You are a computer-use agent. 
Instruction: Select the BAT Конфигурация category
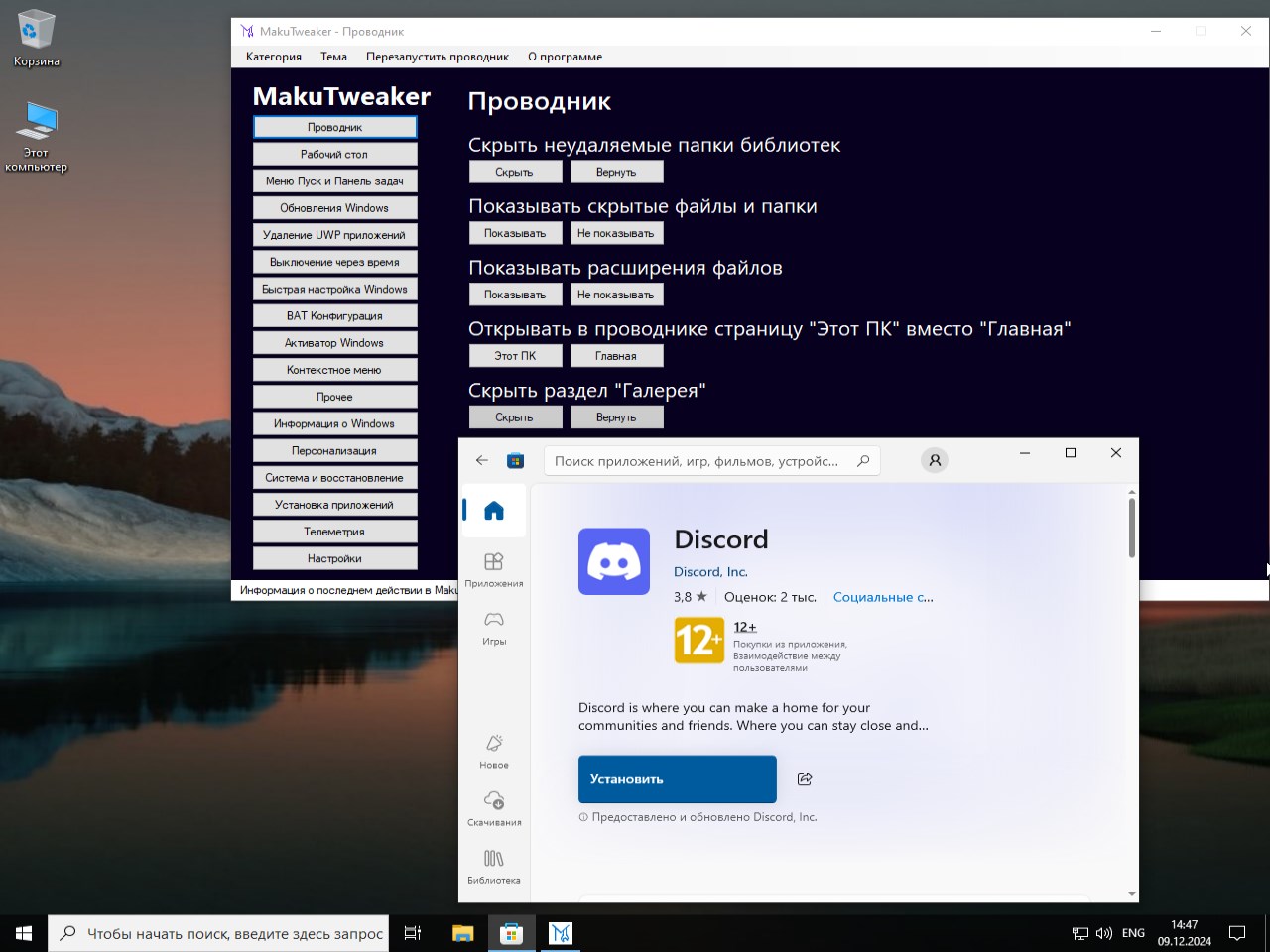click(335, 315)
